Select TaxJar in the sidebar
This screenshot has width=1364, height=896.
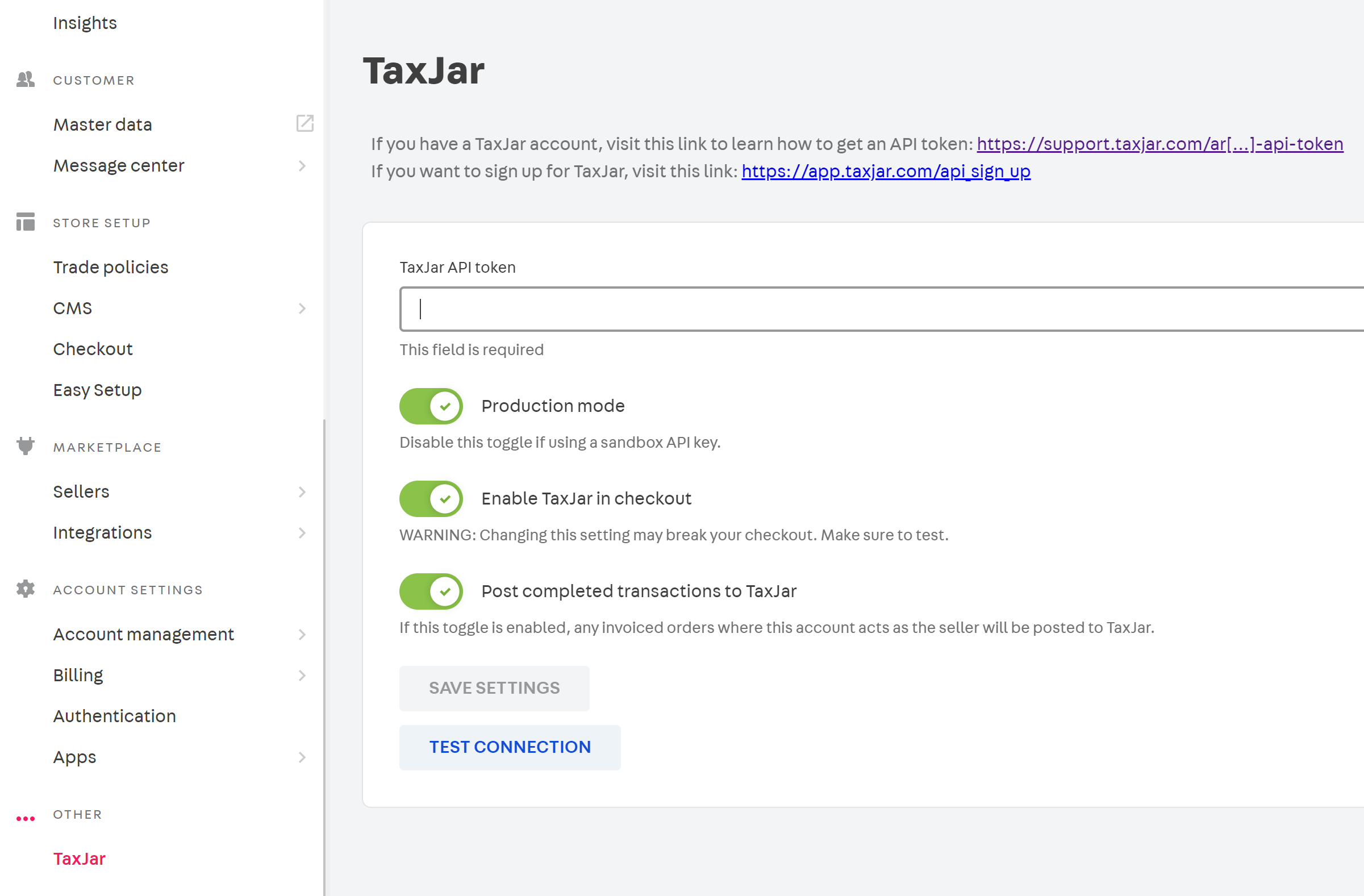click(79, 858)
